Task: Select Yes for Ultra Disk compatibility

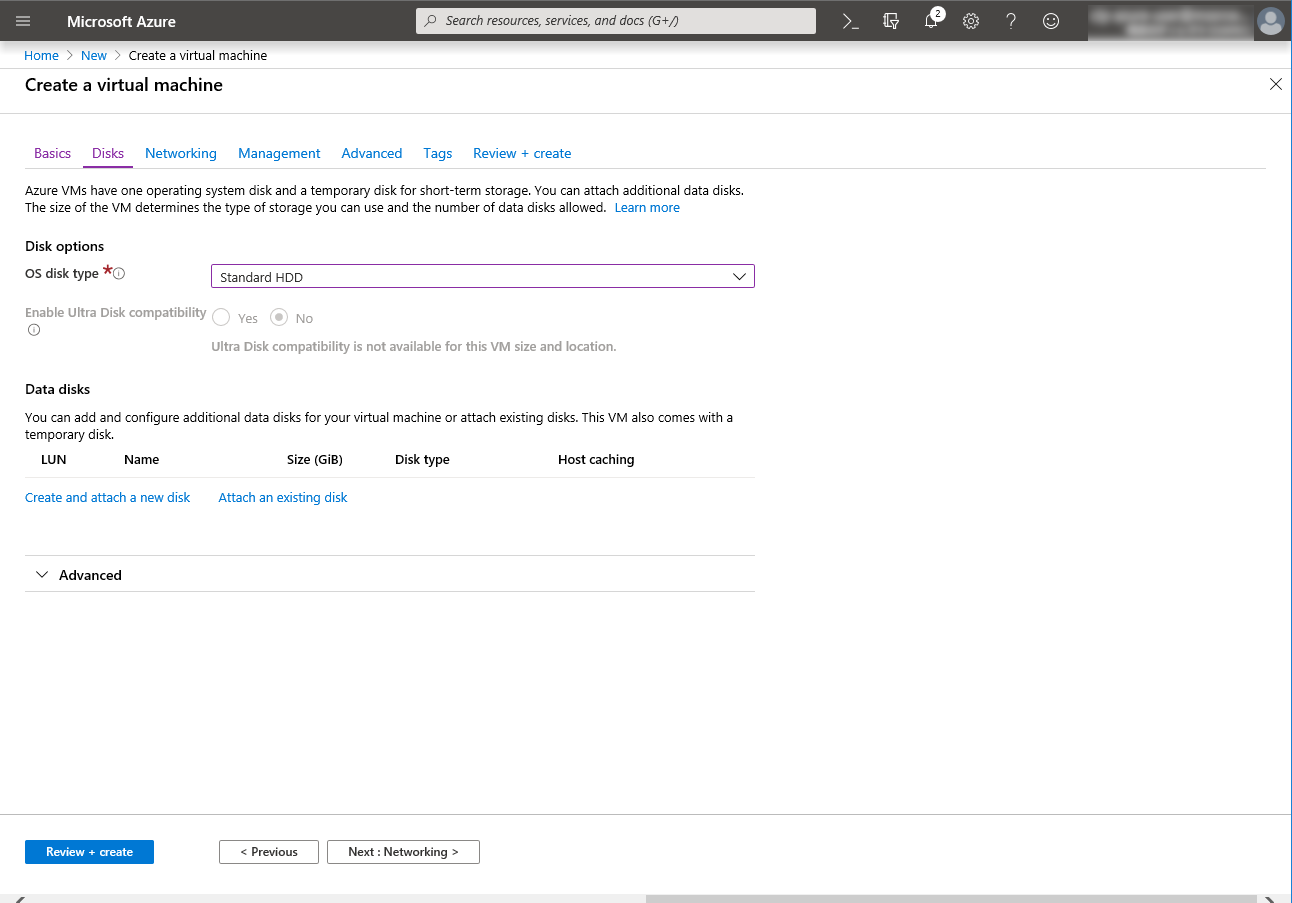Action: pyautogui.click(x=222, y=318)
